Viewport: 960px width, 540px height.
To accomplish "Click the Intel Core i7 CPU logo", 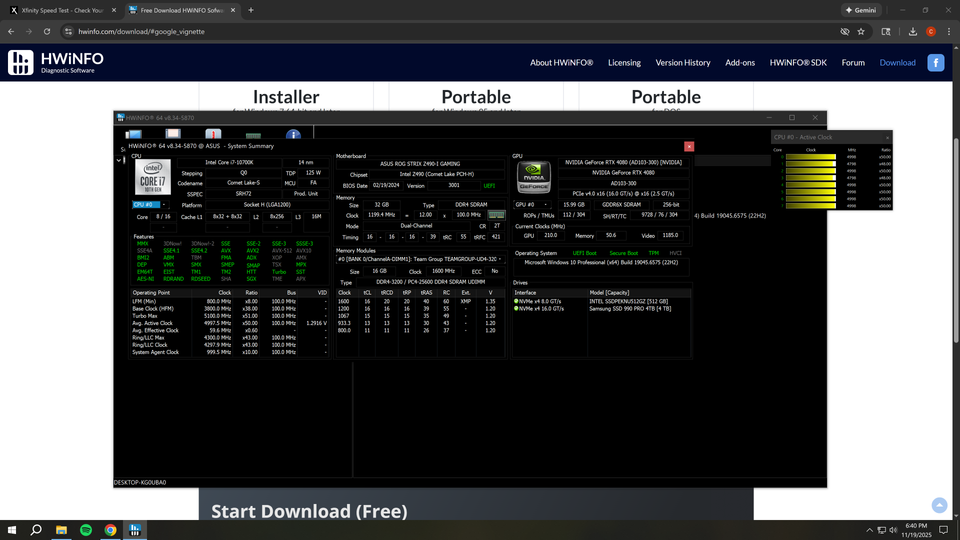I will pos(152,177).
